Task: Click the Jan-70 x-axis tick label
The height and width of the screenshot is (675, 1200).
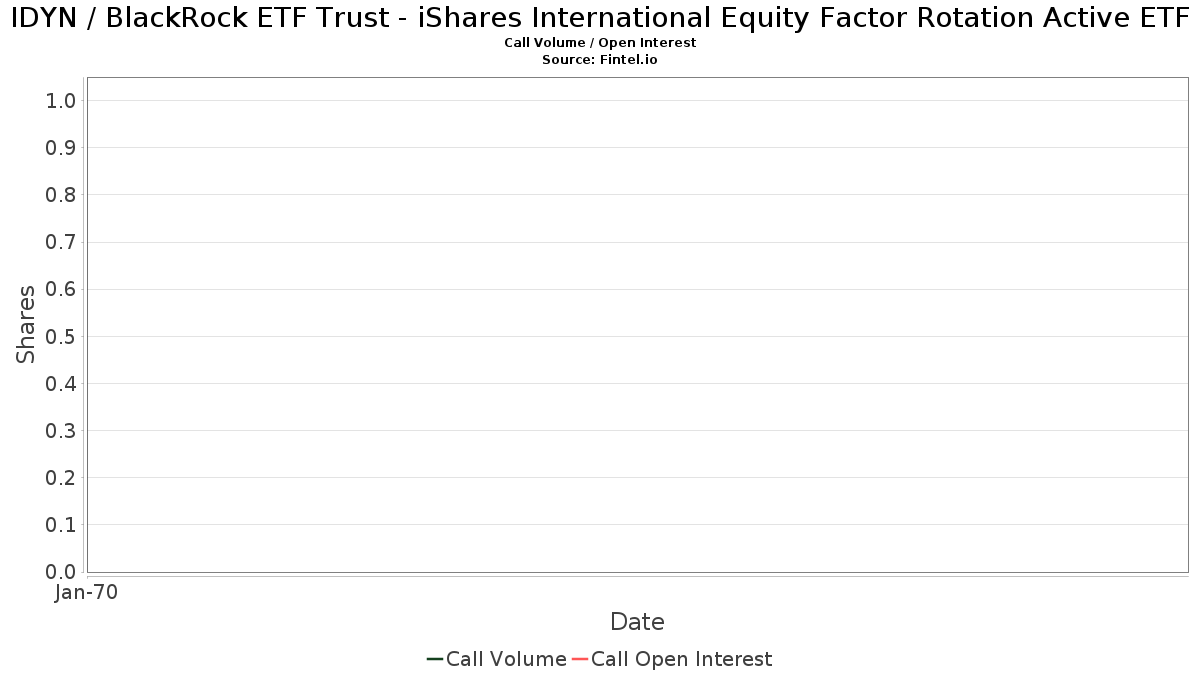Action: point(87,593)
